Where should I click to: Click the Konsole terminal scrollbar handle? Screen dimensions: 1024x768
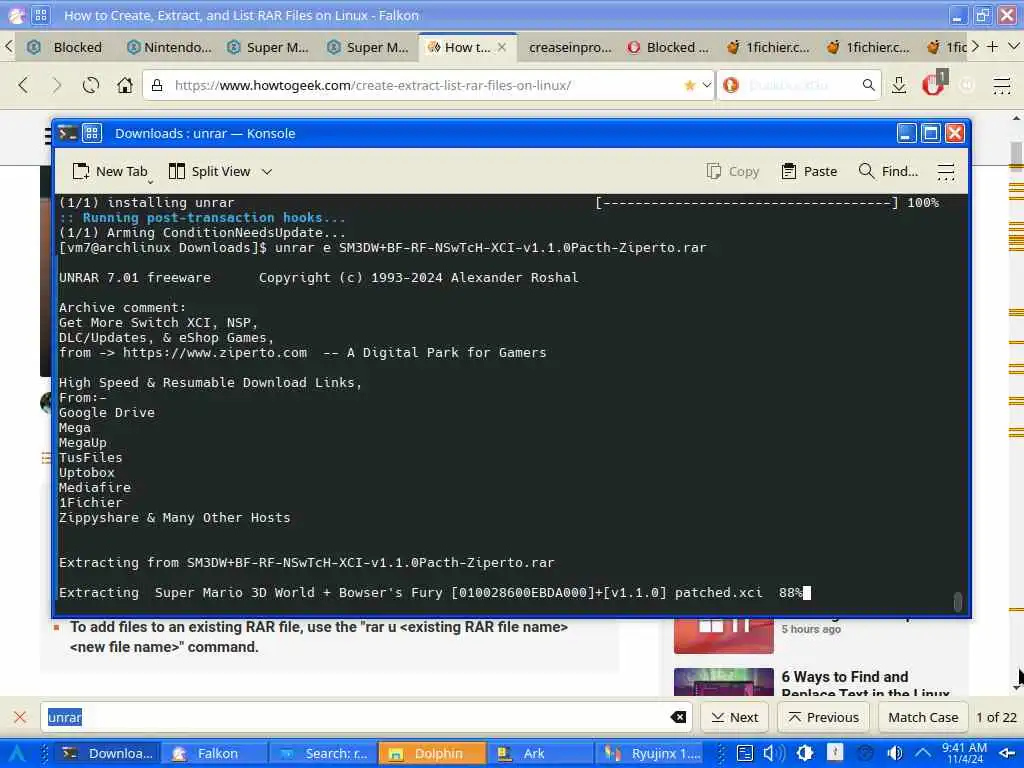958,601
